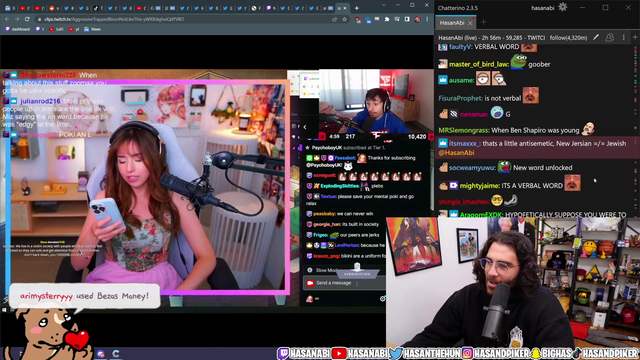Click username MRSlemongrass in chat

coord(464,131)
